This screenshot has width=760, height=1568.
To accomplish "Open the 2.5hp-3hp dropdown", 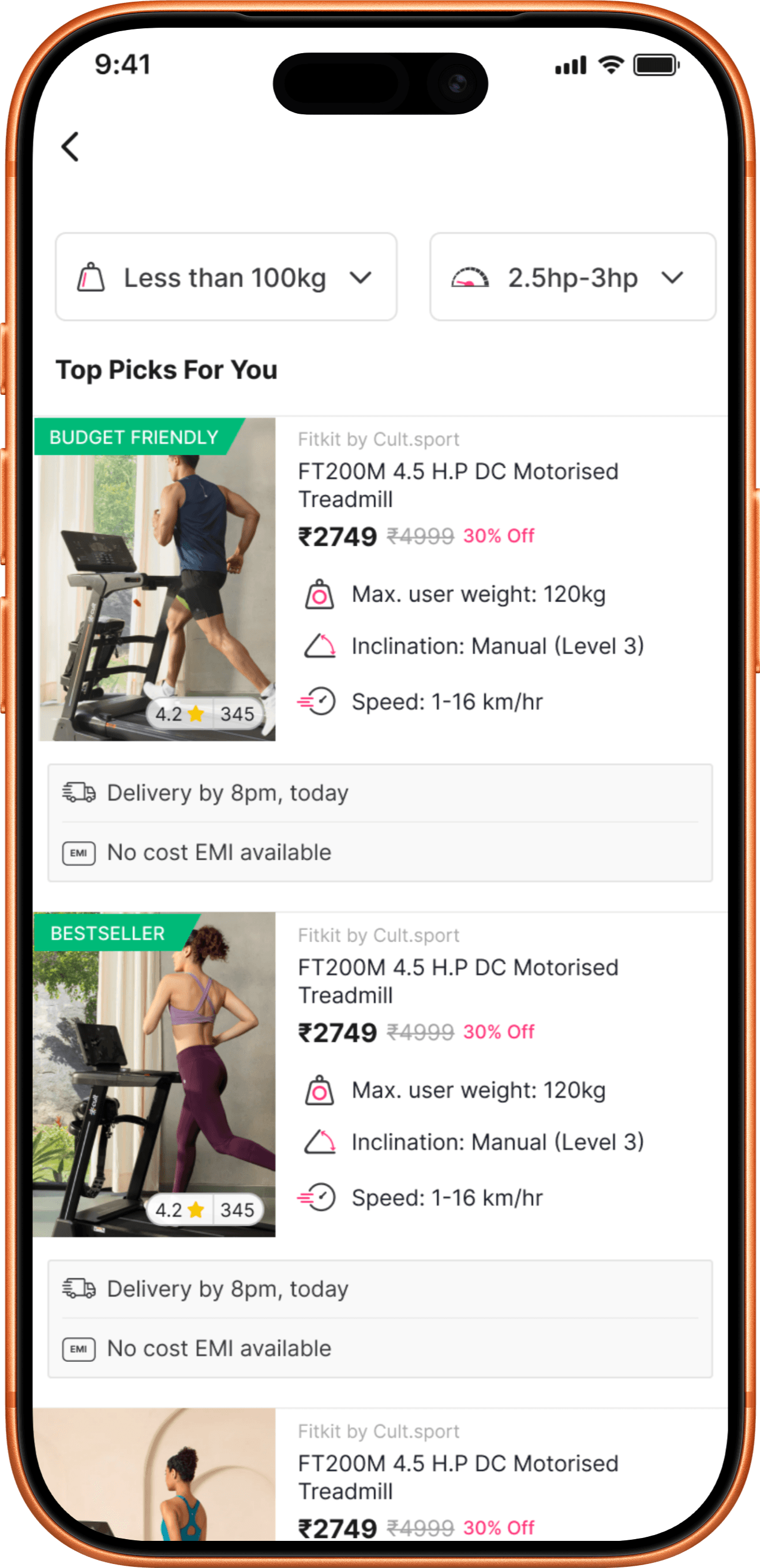I will click(x=572, y=277).
